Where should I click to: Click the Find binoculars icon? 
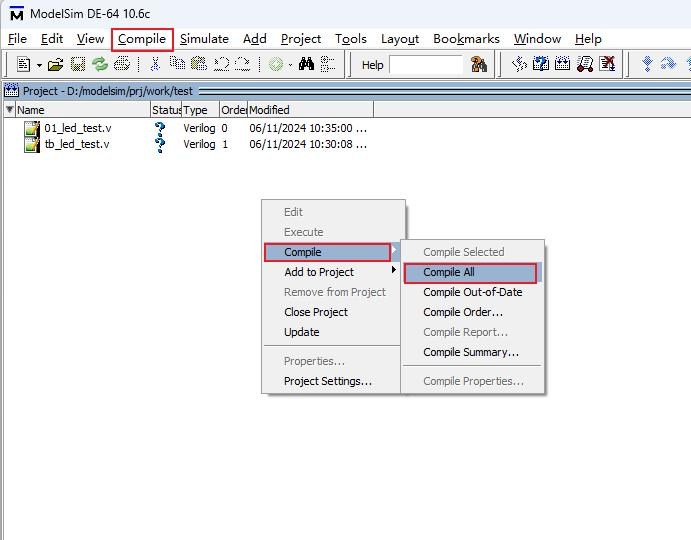[306, 64]
